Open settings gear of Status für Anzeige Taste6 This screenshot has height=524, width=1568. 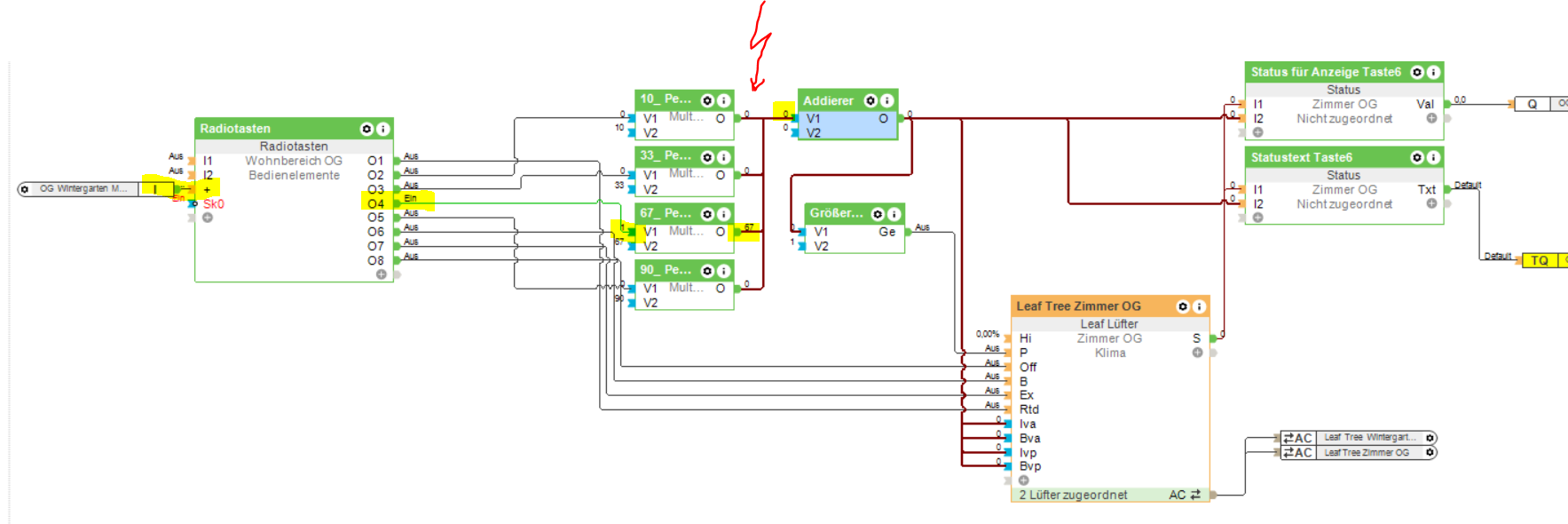point(1417,72)
